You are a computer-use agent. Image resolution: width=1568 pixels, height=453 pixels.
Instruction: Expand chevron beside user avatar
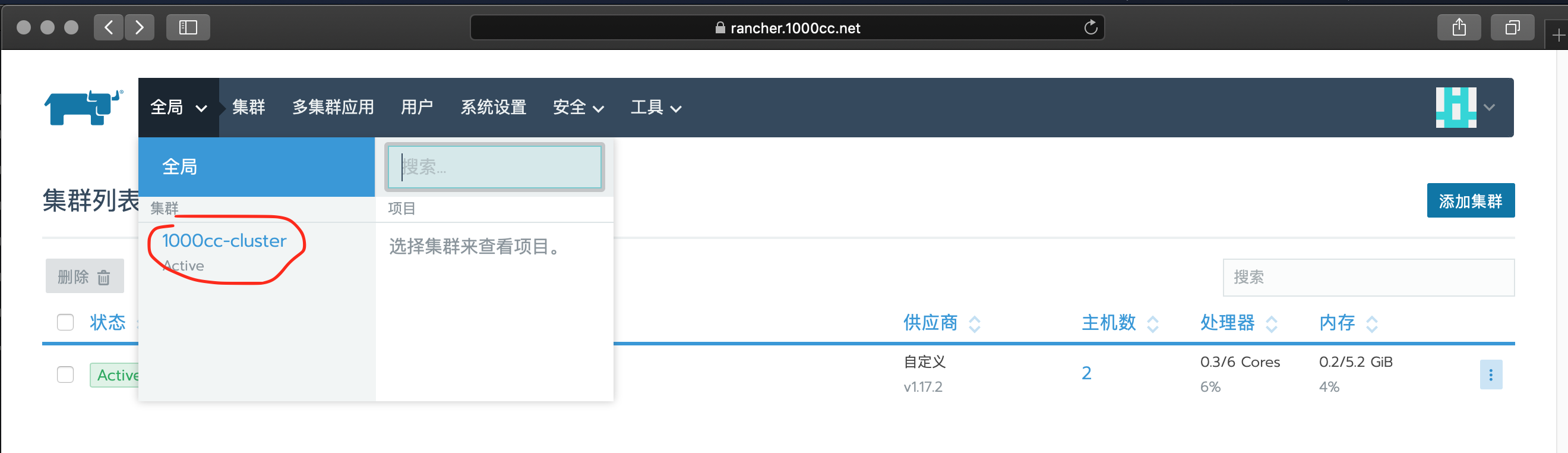(1489, 107)
